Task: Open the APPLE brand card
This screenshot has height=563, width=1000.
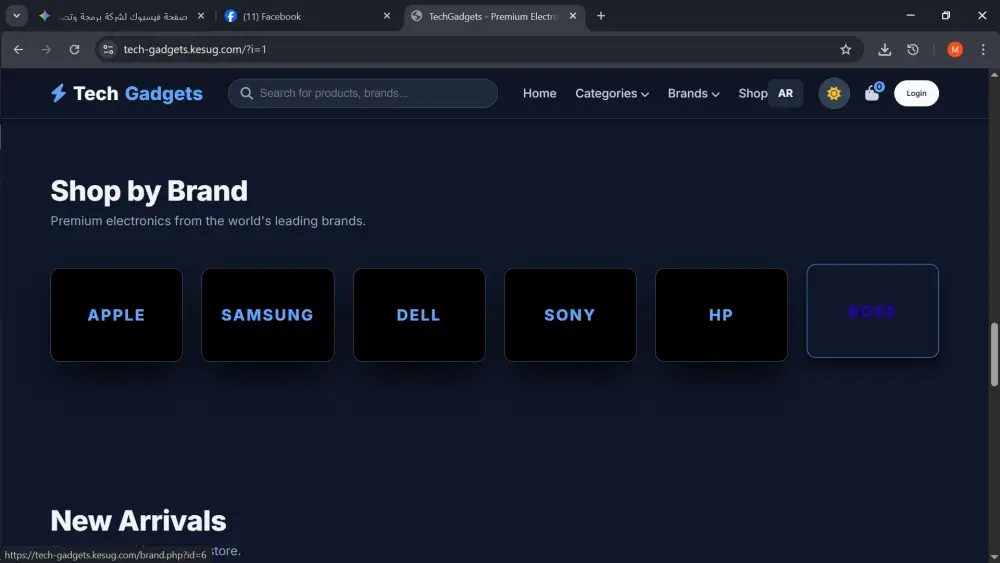Action: coord(116,315)
